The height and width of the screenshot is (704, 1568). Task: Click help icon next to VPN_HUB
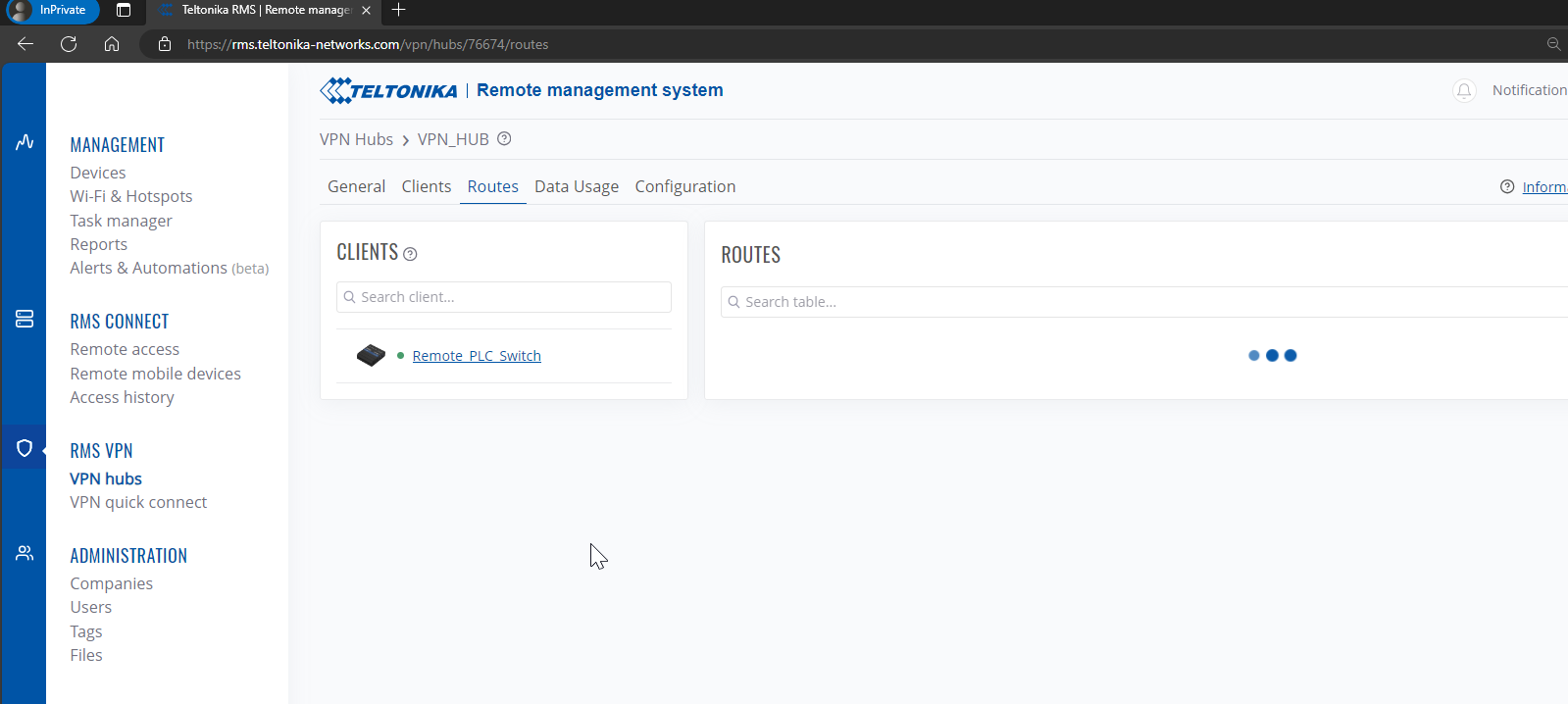pyautogui.click(x=504, y=138)
